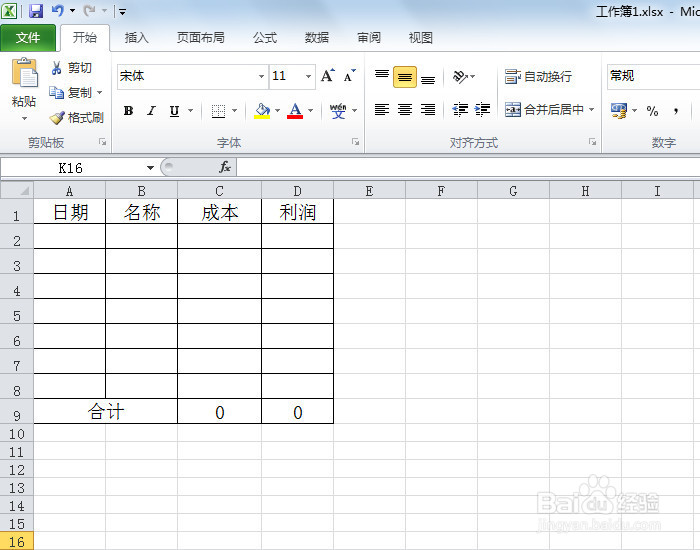Image resolution: width=700 pixels, height=550 pixels.
Task: Apply comma style number format
Action: pos(676,111)
